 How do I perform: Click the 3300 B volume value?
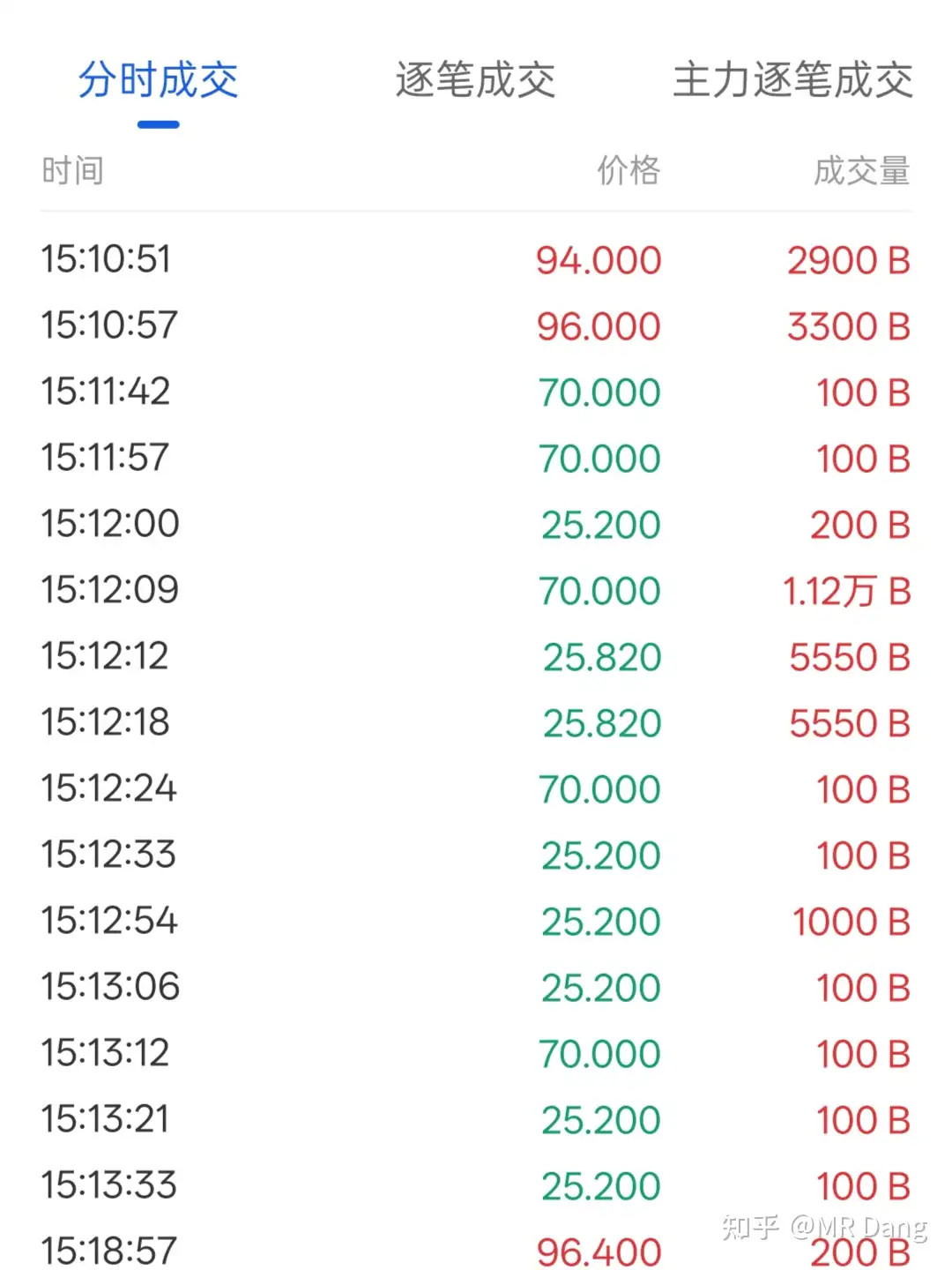[848, 326]
